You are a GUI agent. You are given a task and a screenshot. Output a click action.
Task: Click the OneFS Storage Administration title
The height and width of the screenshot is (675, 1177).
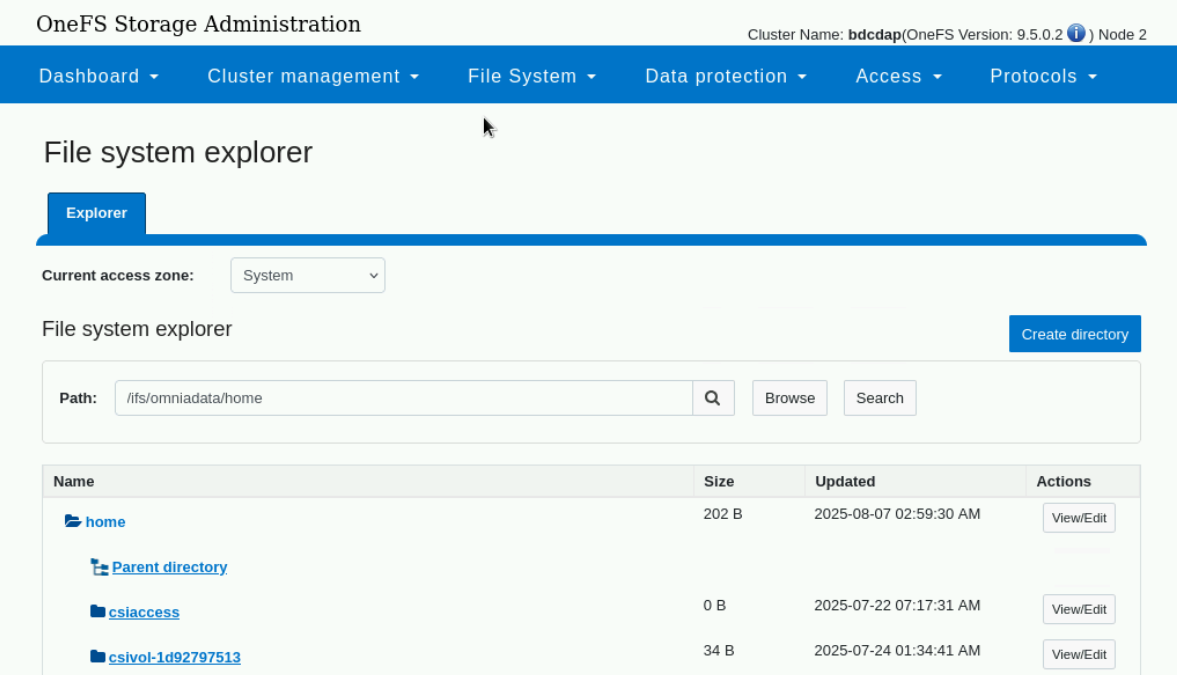point(198,24)
